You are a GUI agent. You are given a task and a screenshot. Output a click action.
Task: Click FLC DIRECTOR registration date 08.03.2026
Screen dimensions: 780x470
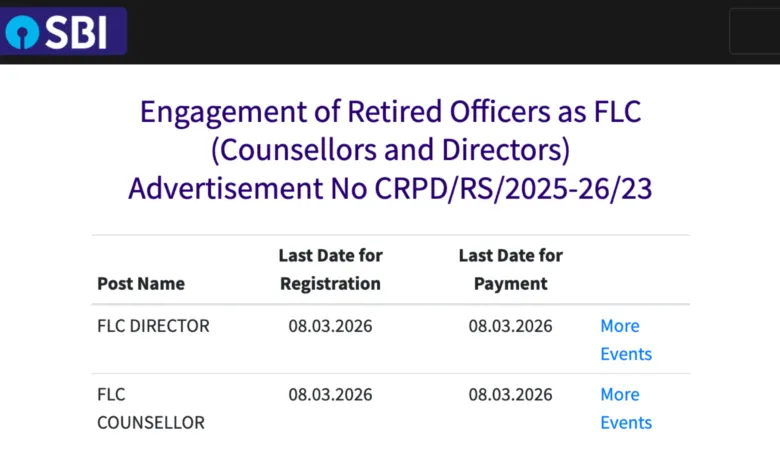[330, 326]
